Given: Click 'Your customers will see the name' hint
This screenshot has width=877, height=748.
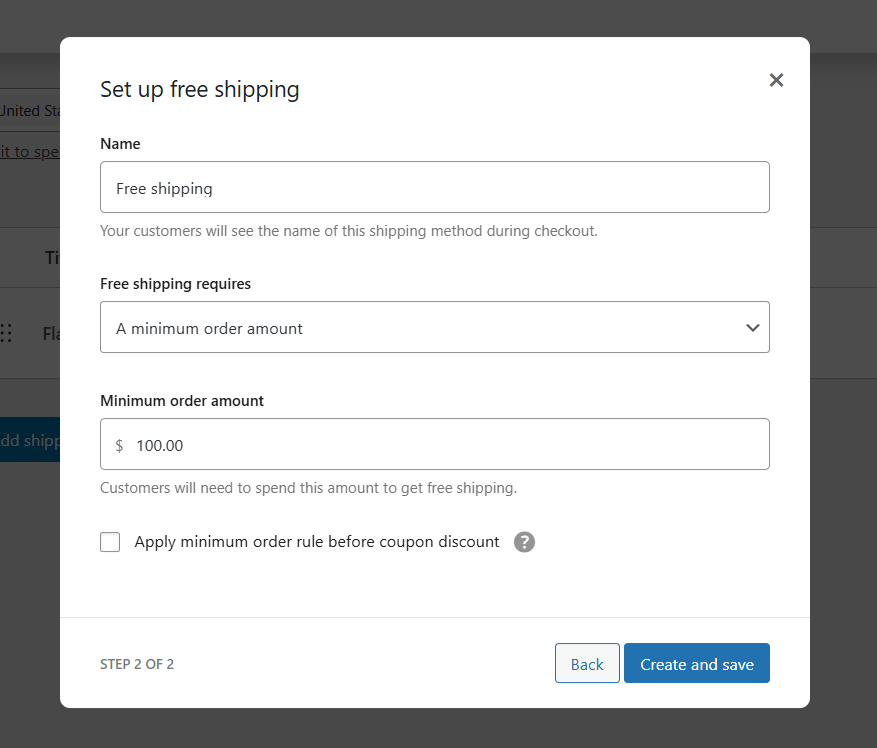Looking at the screenshot, I should click(x=348, y=231).
